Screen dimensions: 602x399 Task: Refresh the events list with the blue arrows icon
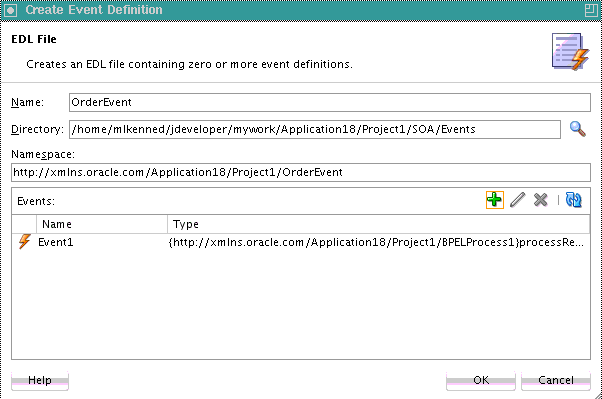574,200
